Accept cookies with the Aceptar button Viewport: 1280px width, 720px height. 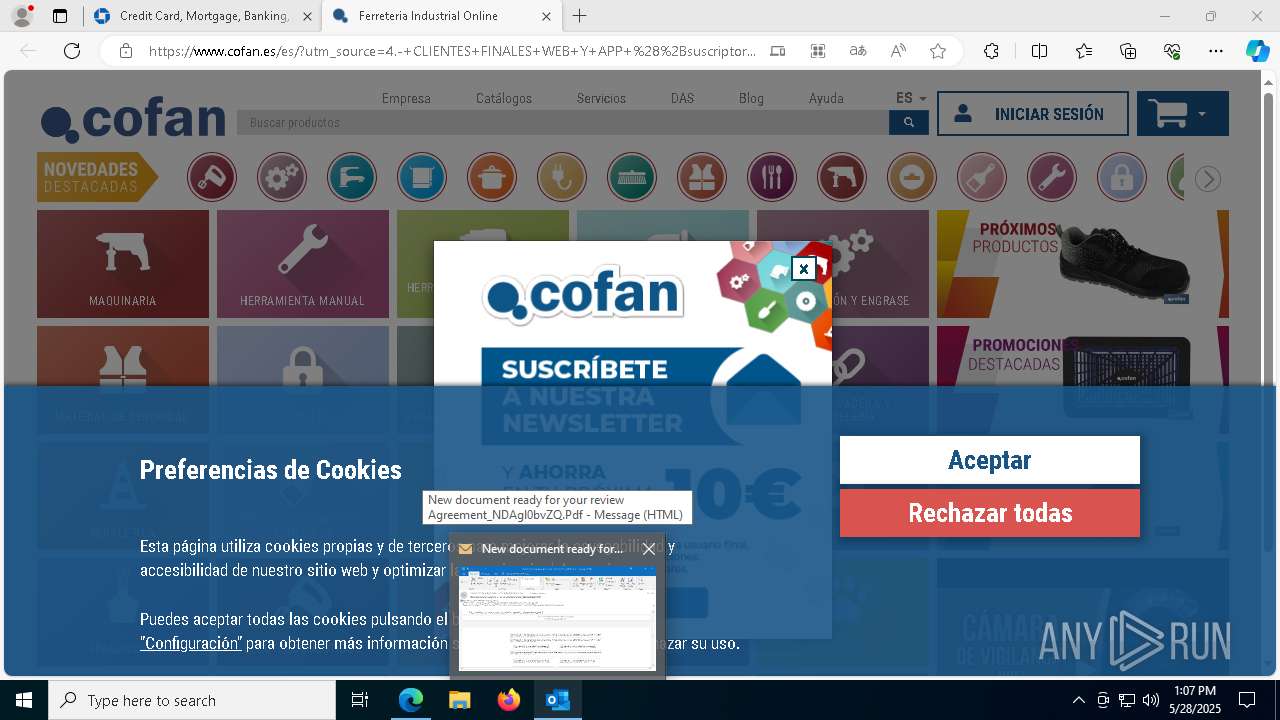990,460
